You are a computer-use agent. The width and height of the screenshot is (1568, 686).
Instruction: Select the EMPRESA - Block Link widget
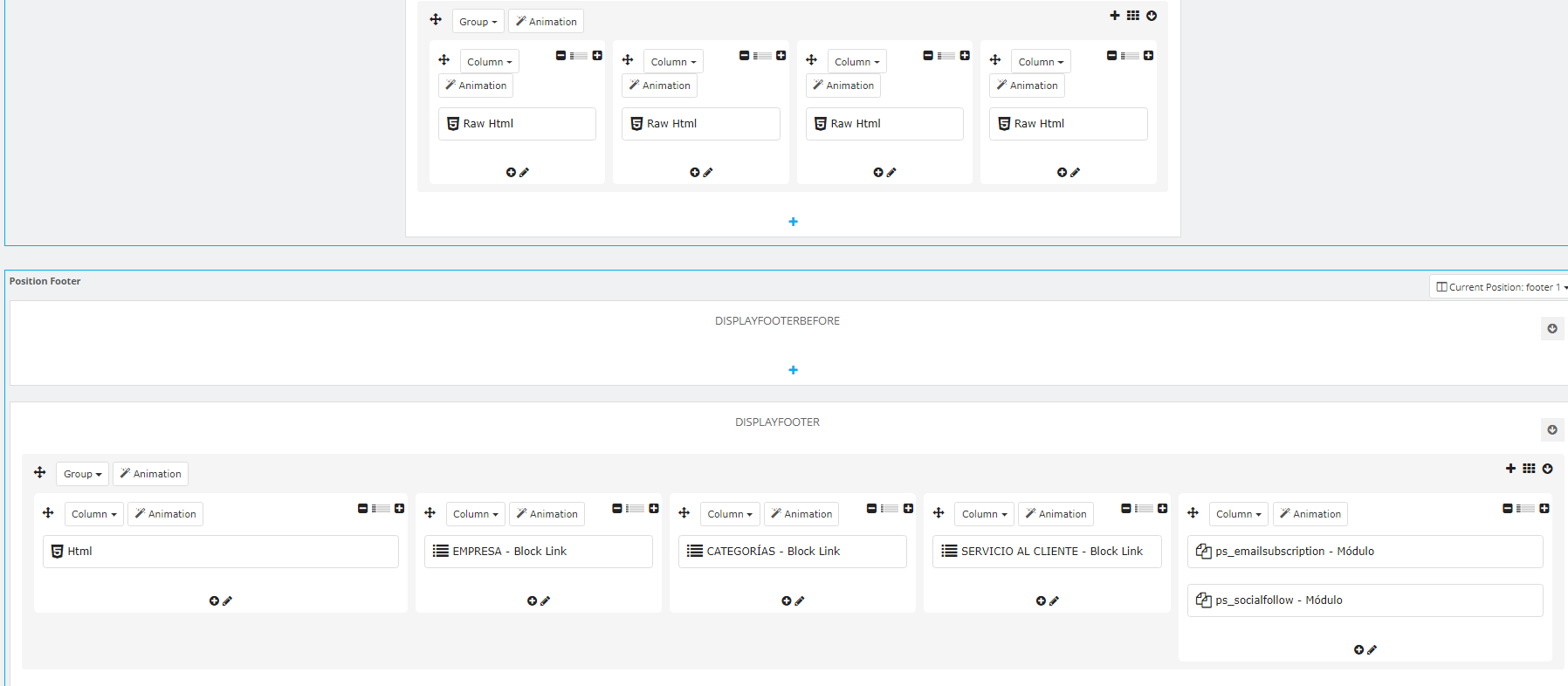tap(539, 552)
